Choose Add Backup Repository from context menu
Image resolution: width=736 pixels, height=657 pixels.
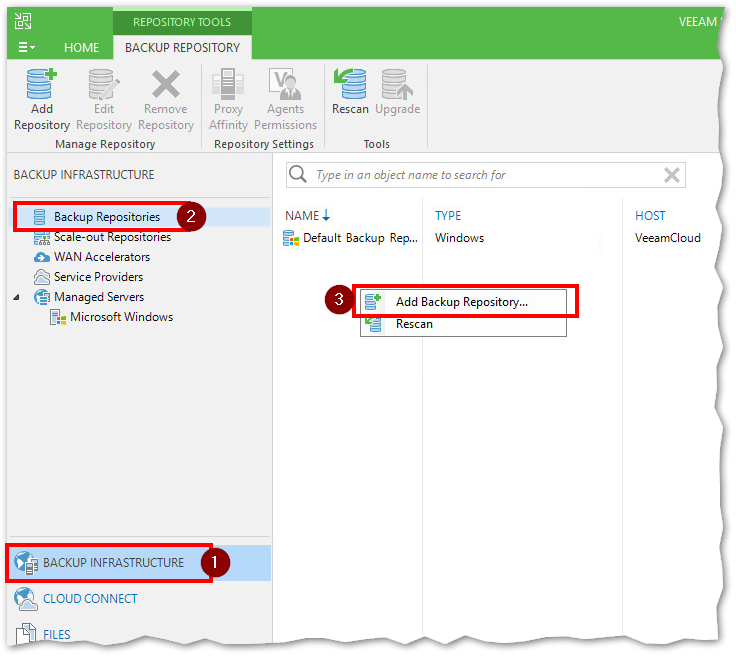tap(461, 301)
